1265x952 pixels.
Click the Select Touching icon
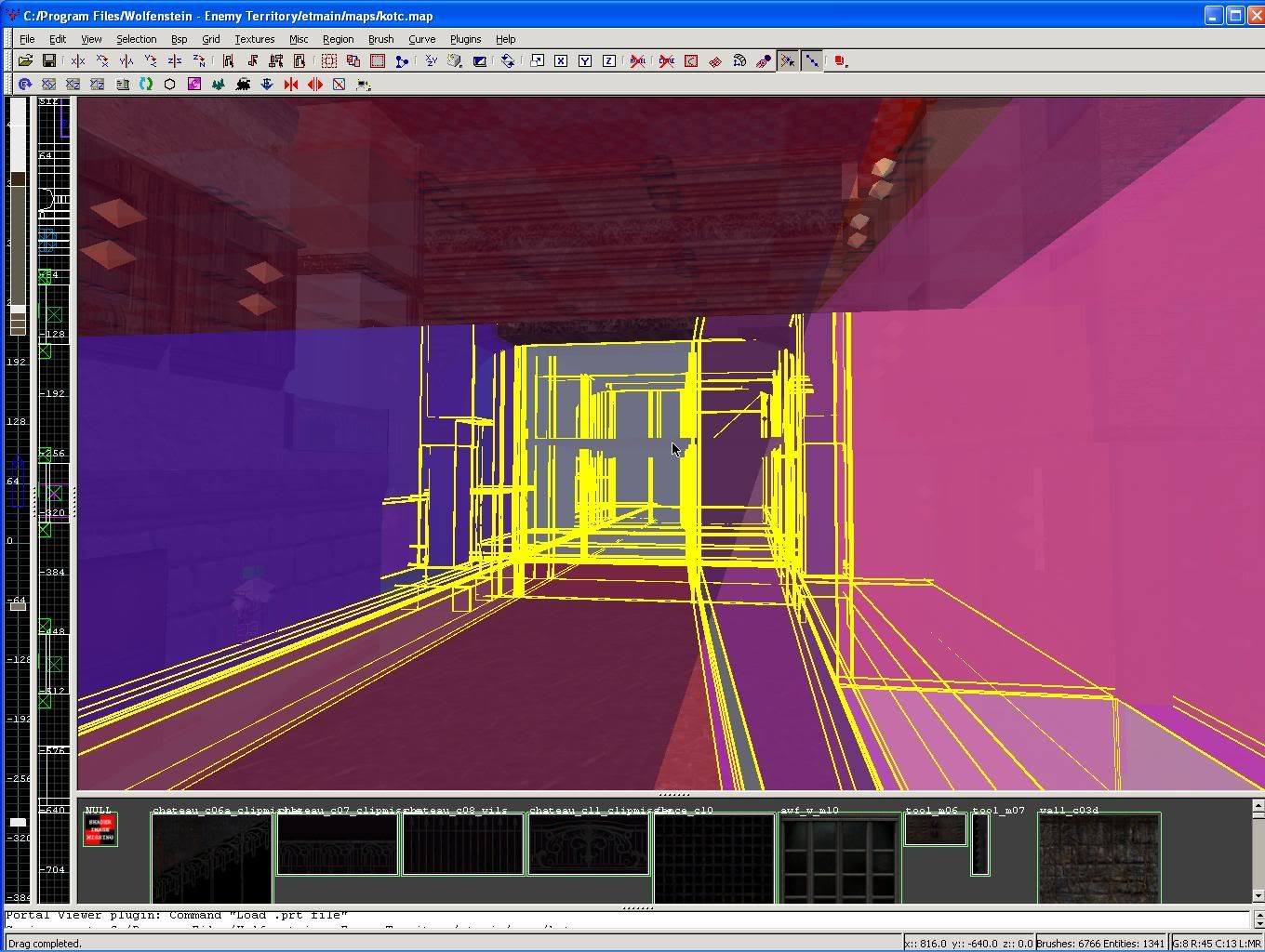252,60
